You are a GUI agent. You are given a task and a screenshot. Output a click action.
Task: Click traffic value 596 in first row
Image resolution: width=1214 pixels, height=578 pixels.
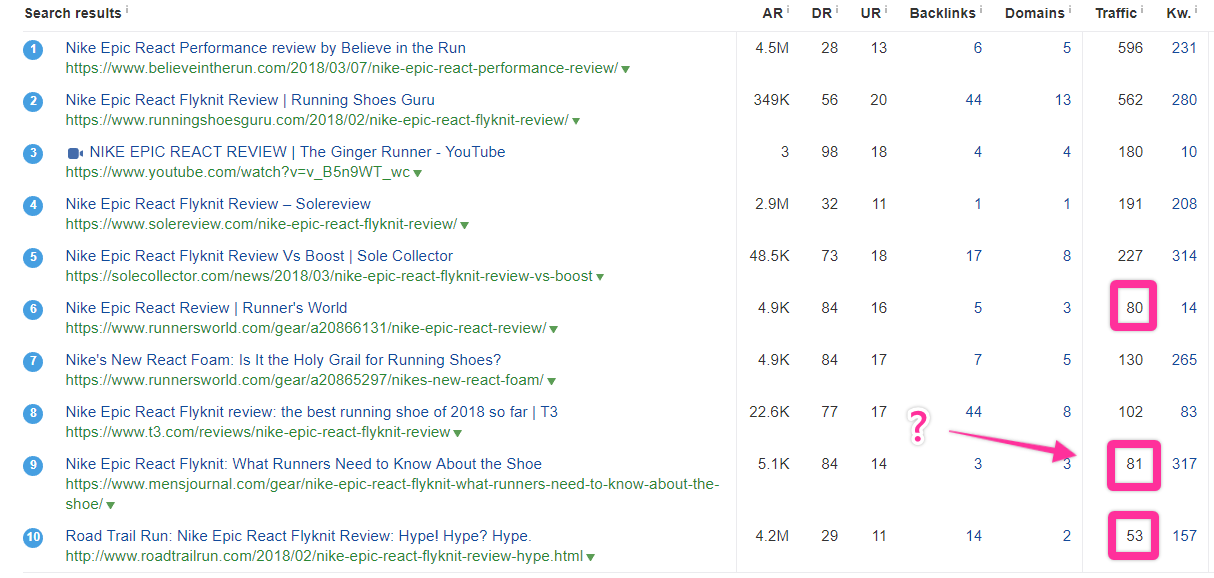click(1130, 48)
